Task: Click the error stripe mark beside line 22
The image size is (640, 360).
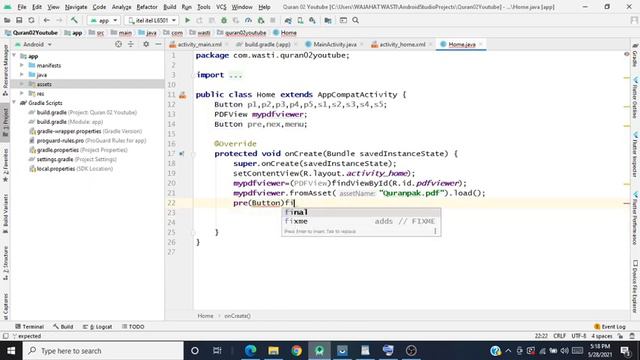Action: pyautogui.click(x=627, y=203)
